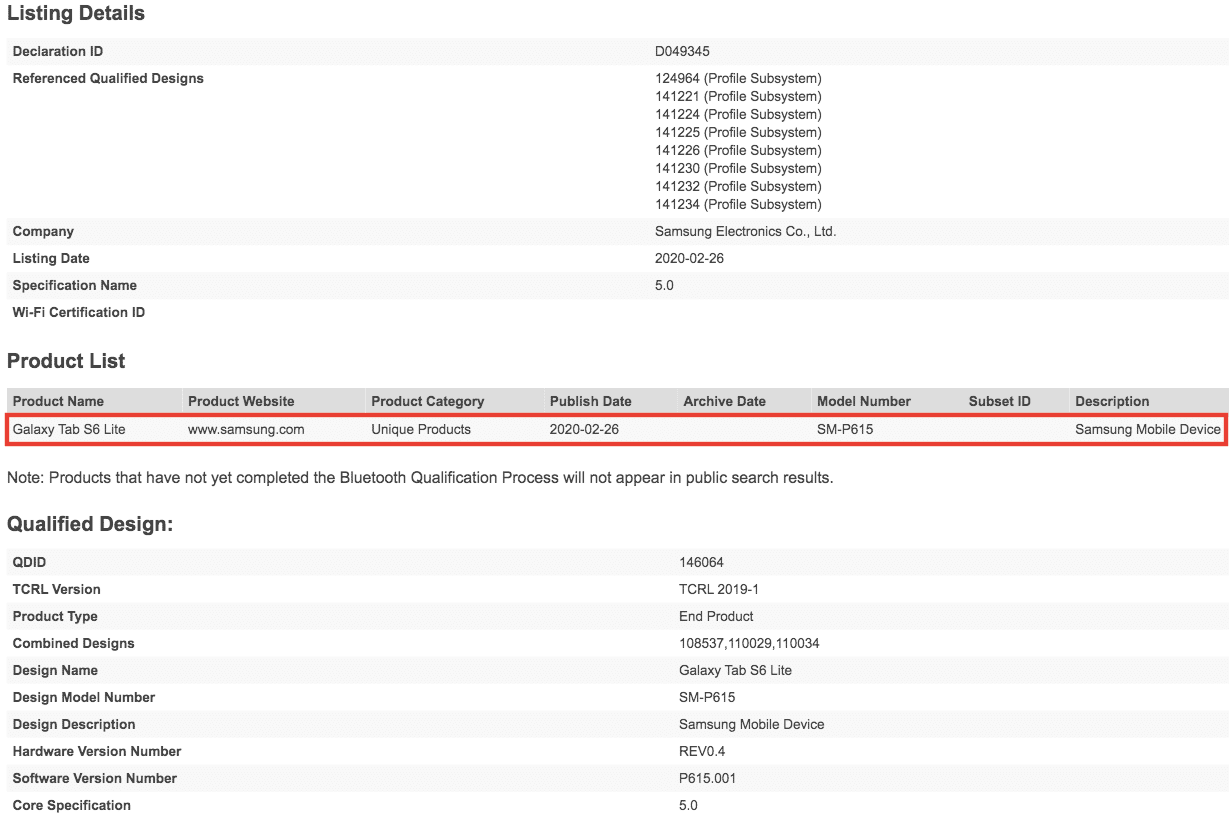Click the QDID value 146064

click(x=701, y=562)
